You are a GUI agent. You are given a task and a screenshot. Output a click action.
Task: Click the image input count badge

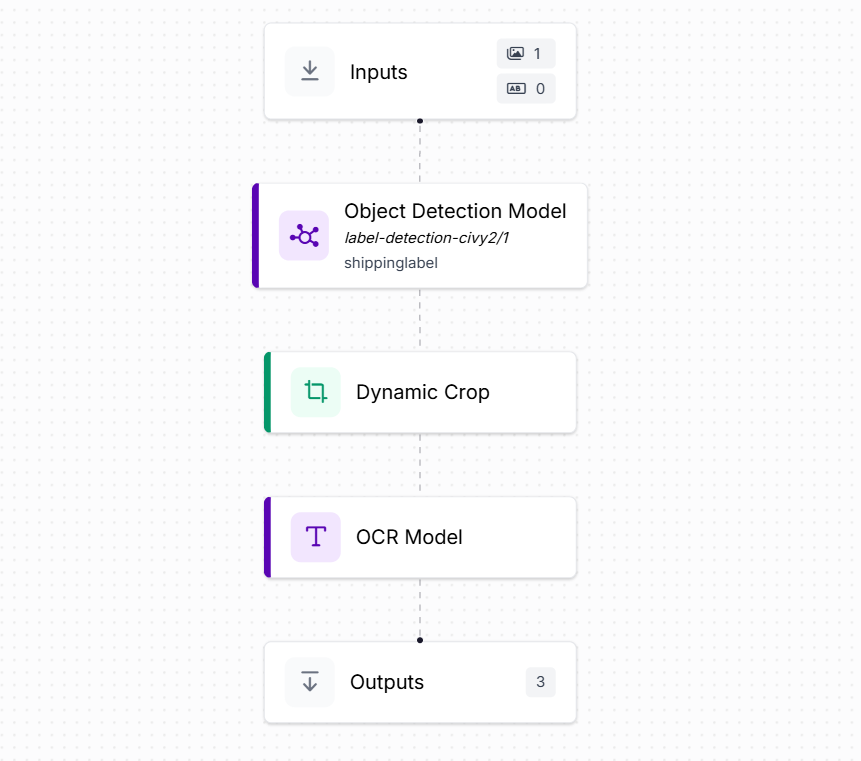pyautogui.click(x=526, y=53)
